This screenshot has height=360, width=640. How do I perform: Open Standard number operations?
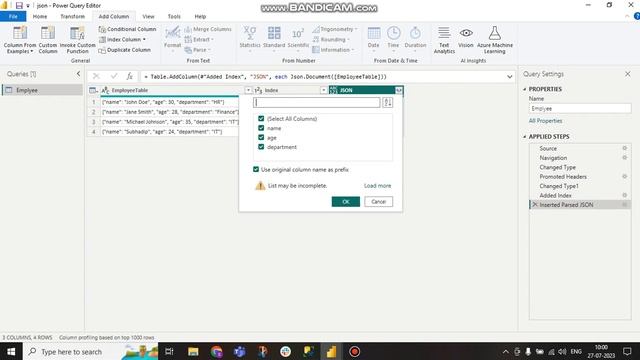tap(274, 38)
